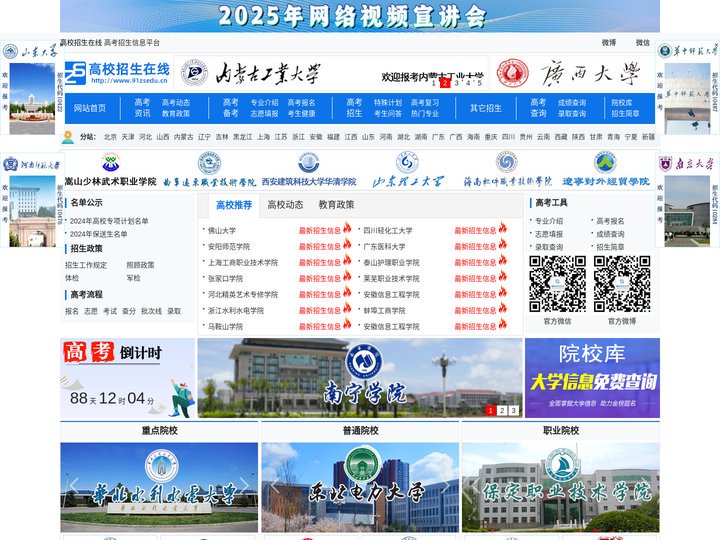
Task: Open 其它招生 in the navigation bar
Action: 486,108
